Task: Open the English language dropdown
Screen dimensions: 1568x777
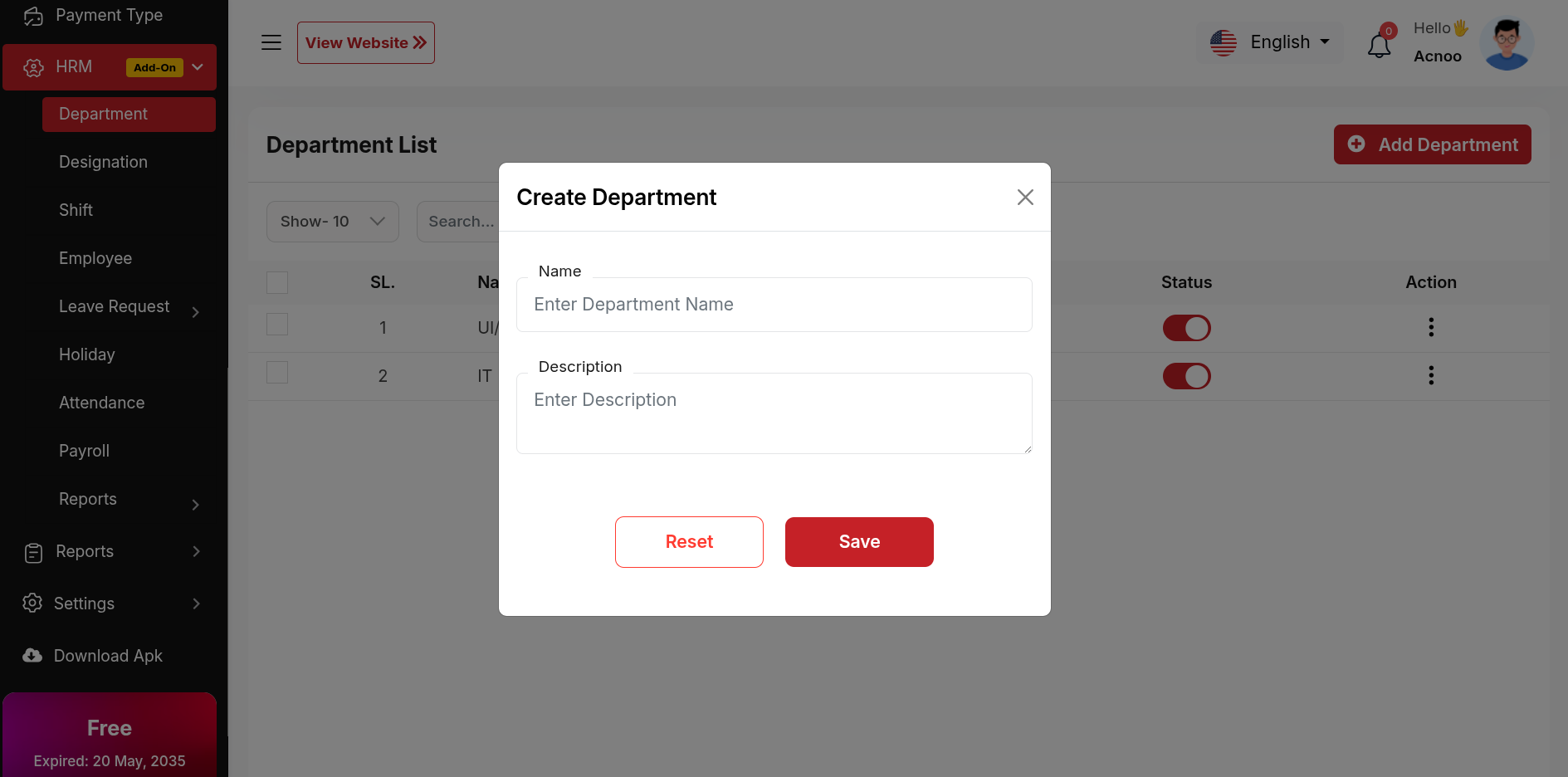Action: (x=1270, y=42)
